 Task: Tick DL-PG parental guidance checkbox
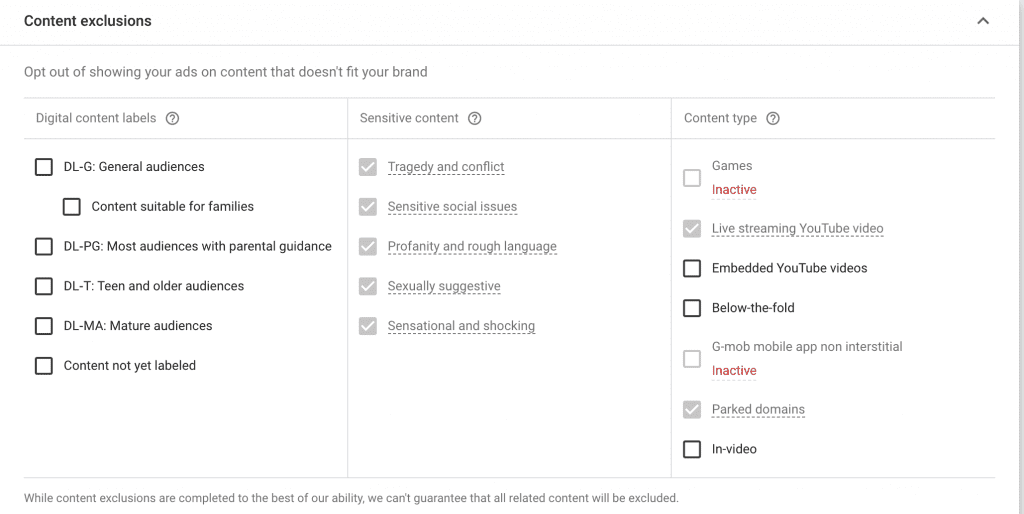(x=44, y=246)
